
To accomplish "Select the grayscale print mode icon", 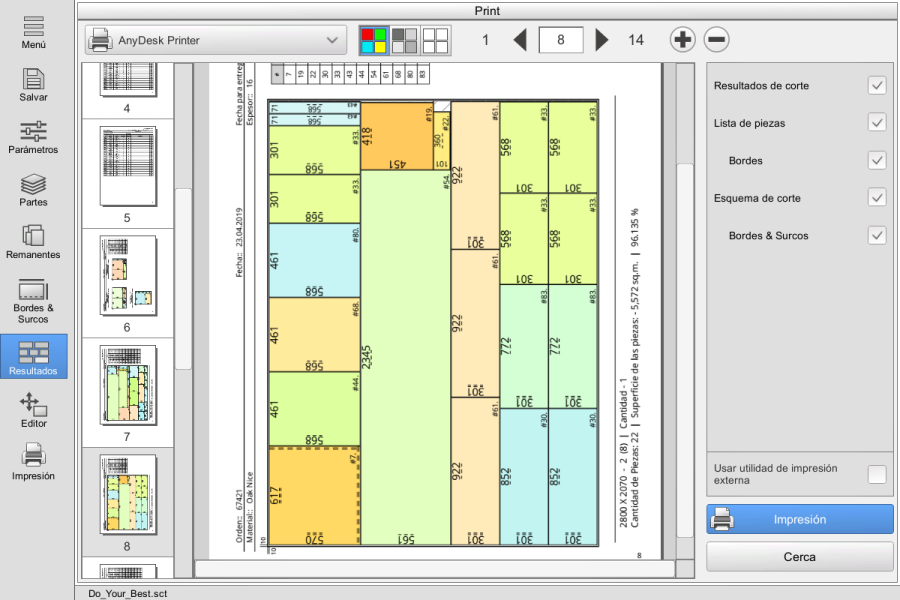I will coord(405,41).
